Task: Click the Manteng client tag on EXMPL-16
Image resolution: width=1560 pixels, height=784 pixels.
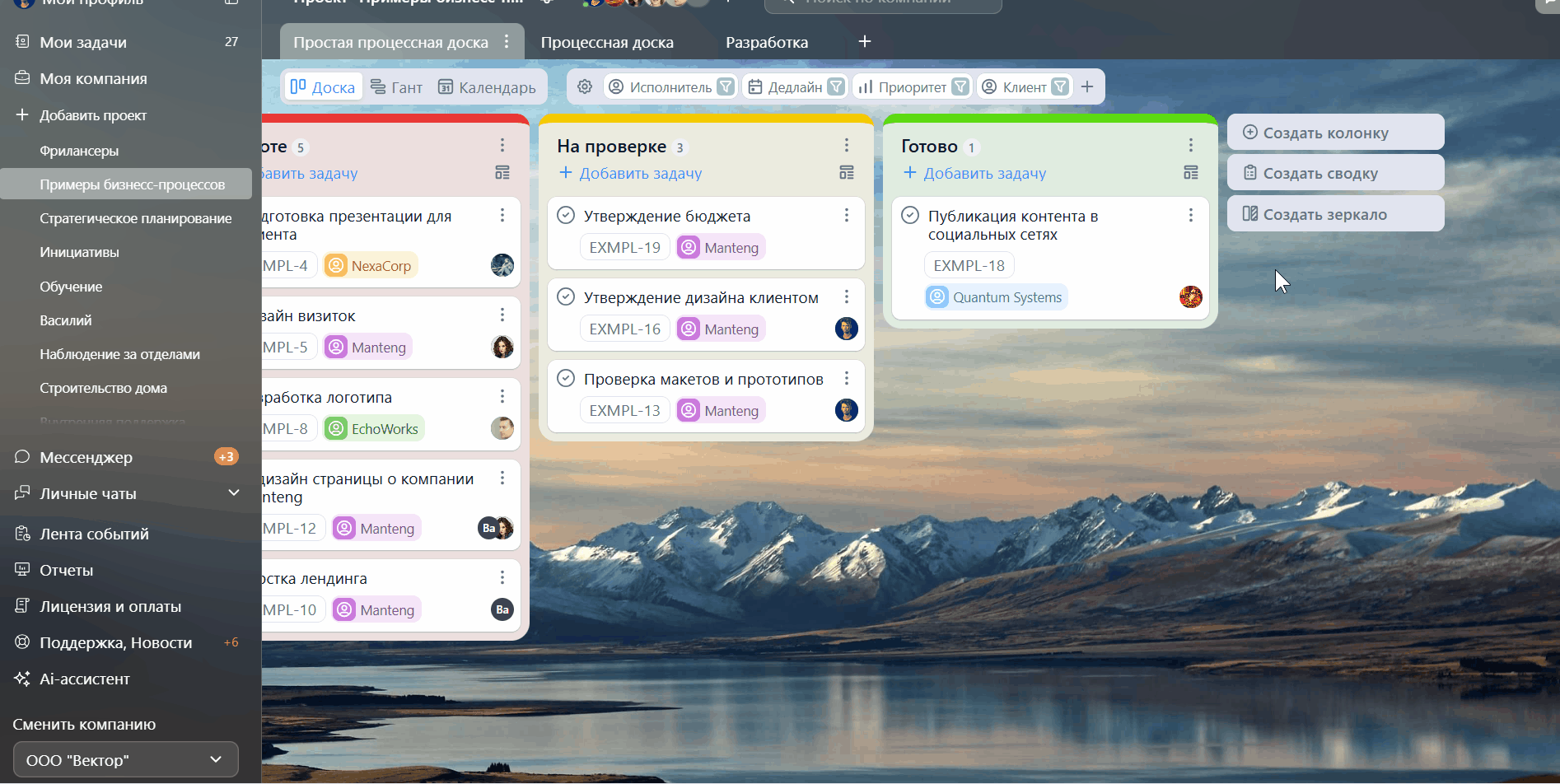Action: click(721, 329)
